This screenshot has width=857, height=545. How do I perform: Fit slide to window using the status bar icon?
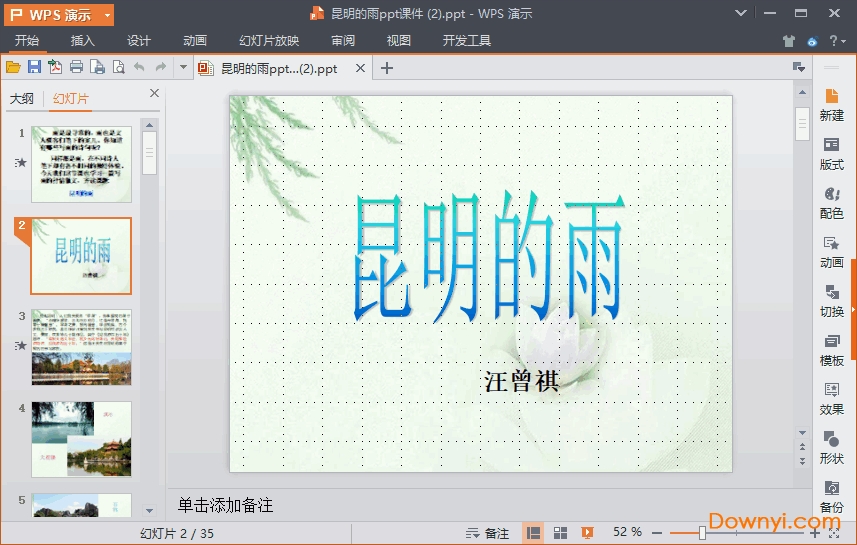[x=834, y=533]
